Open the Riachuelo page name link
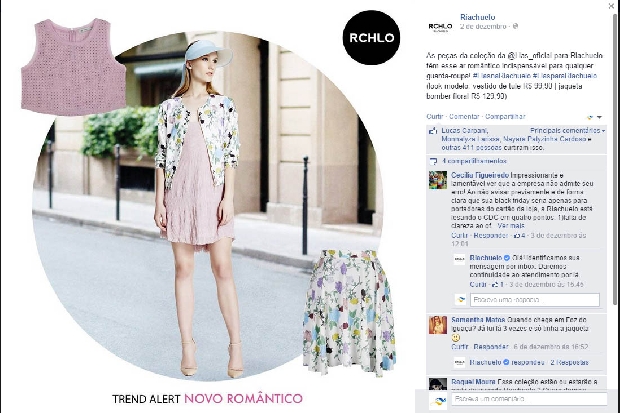The image size is (620, 413). [x=478, y=17]
